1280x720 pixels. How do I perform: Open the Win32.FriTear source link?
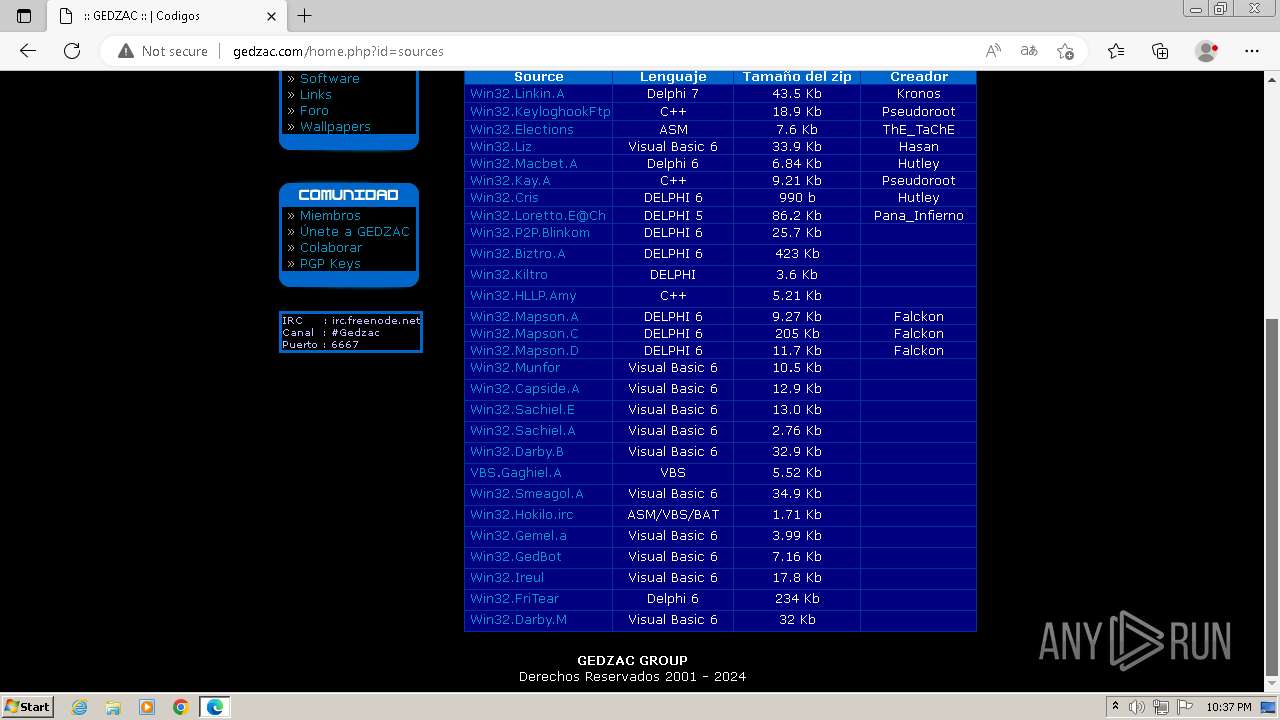pyautogui.click(x=514, y=598)
